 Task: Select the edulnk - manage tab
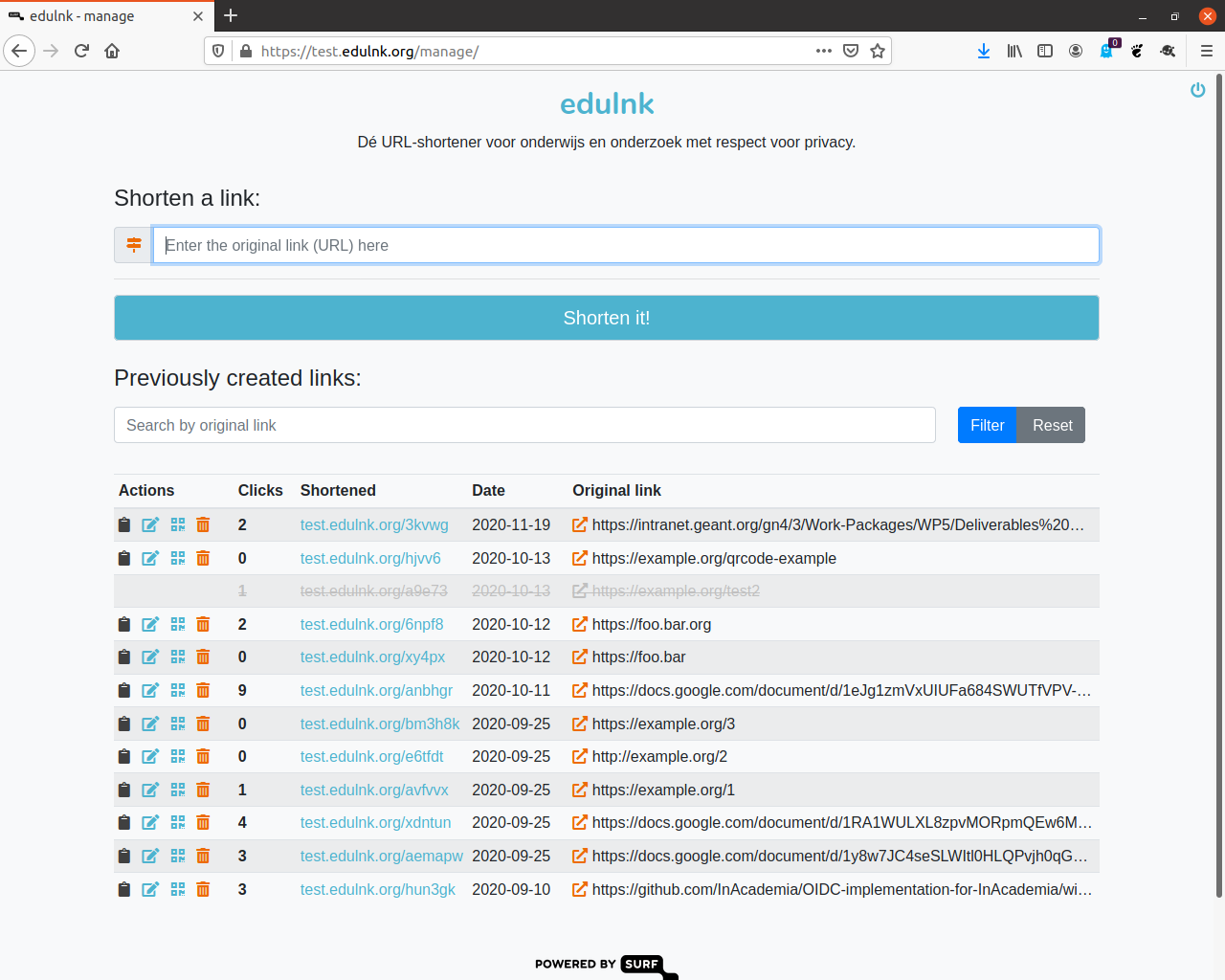[x=105, y=16]
